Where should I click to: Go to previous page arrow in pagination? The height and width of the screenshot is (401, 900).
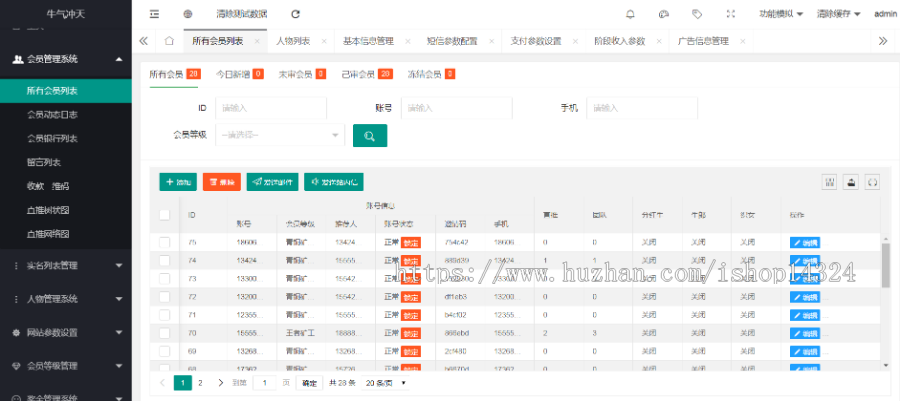pos(163,383)
